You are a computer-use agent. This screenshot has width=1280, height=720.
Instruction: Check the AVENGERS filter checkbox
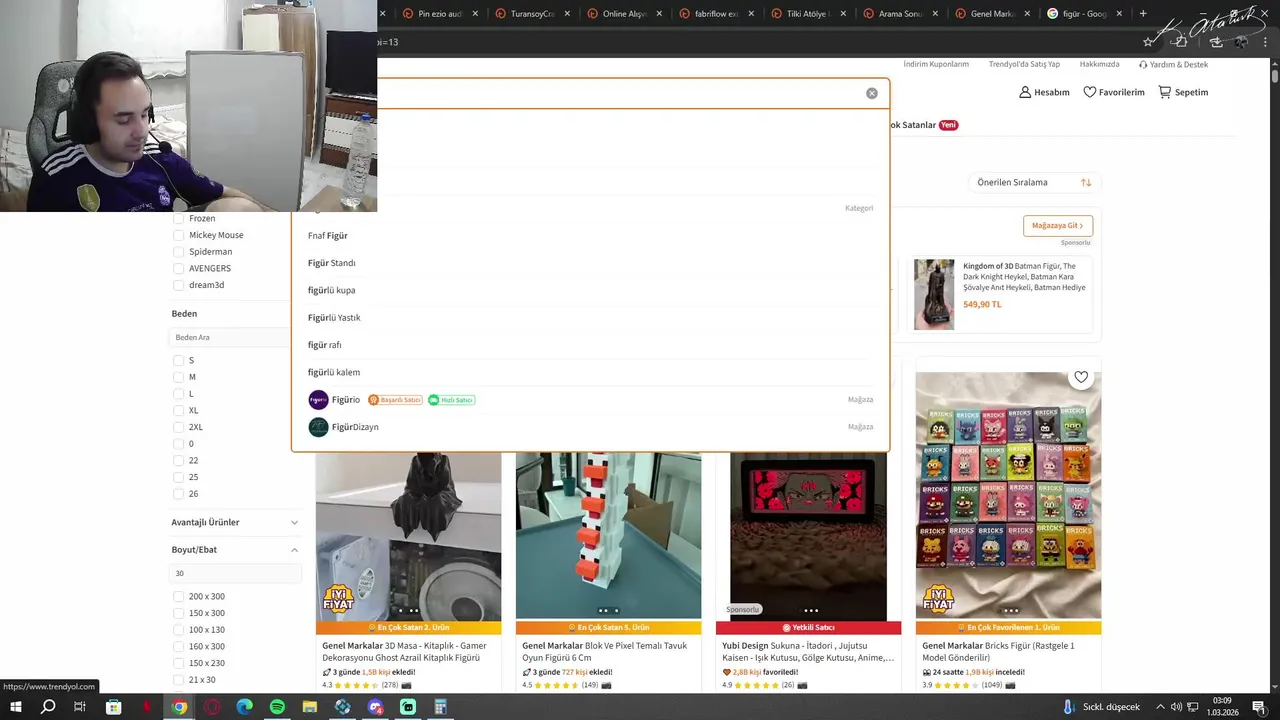click(x=179, y=268)
